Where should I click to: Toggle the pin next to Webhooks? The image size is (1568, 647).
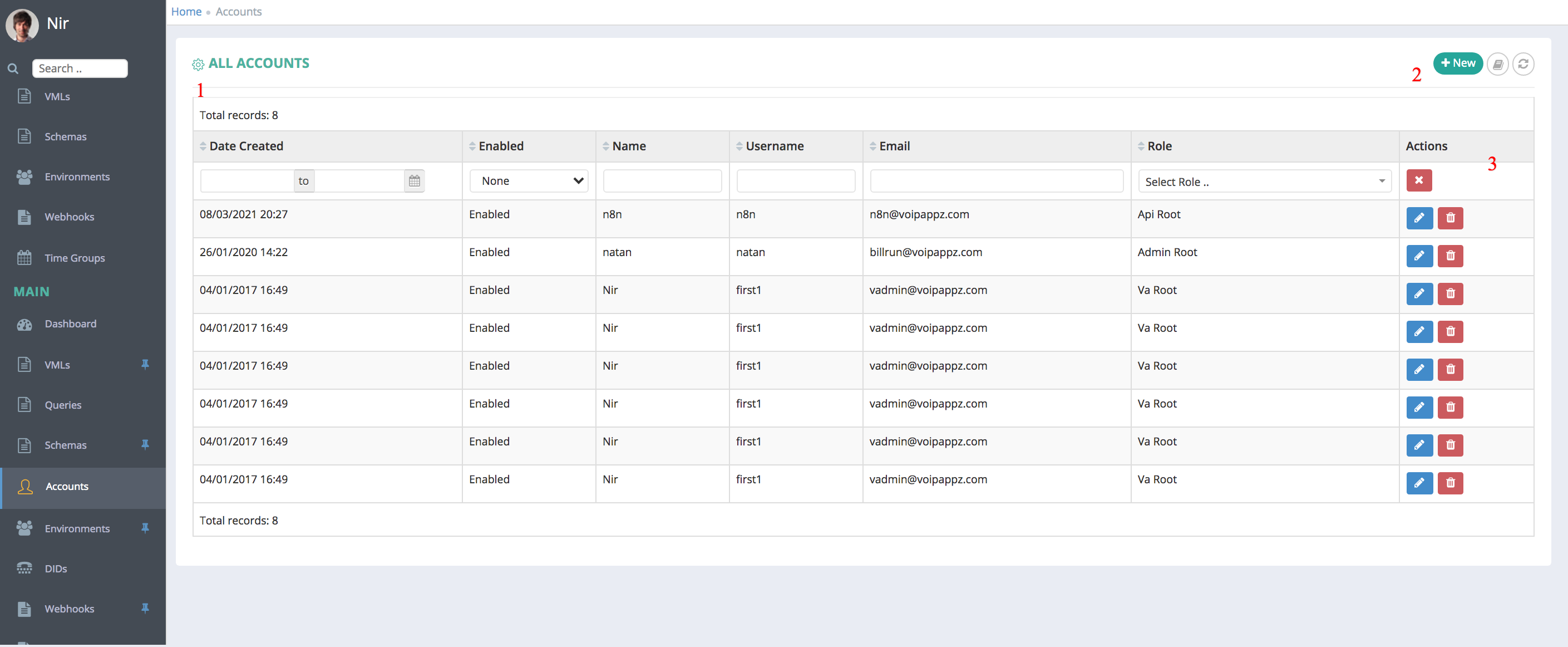click(145, 608)
